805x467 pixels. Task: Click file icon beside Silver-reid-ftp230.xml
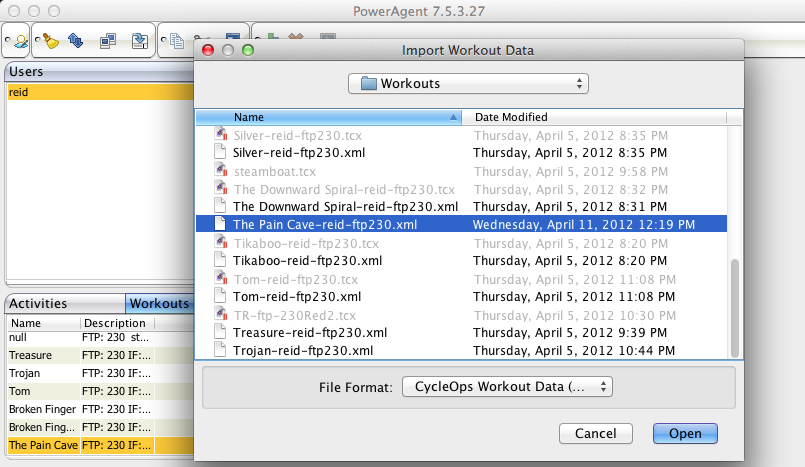pos(220,152)
